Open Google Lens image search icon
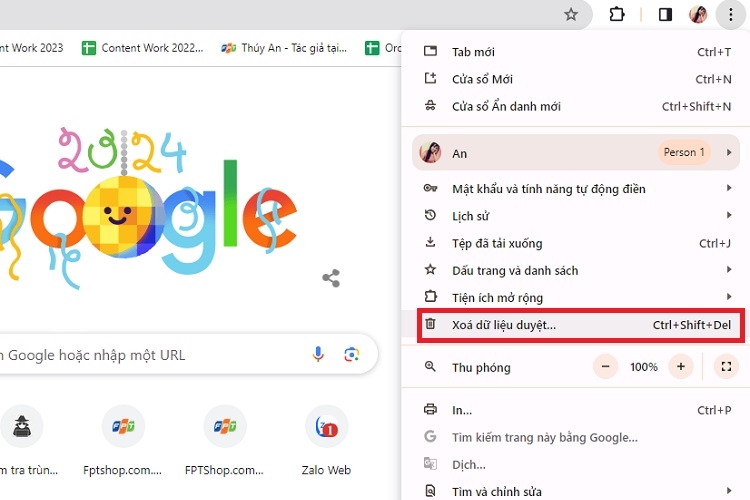This screenshot has width=750, height=500. (x=352, y=355)
